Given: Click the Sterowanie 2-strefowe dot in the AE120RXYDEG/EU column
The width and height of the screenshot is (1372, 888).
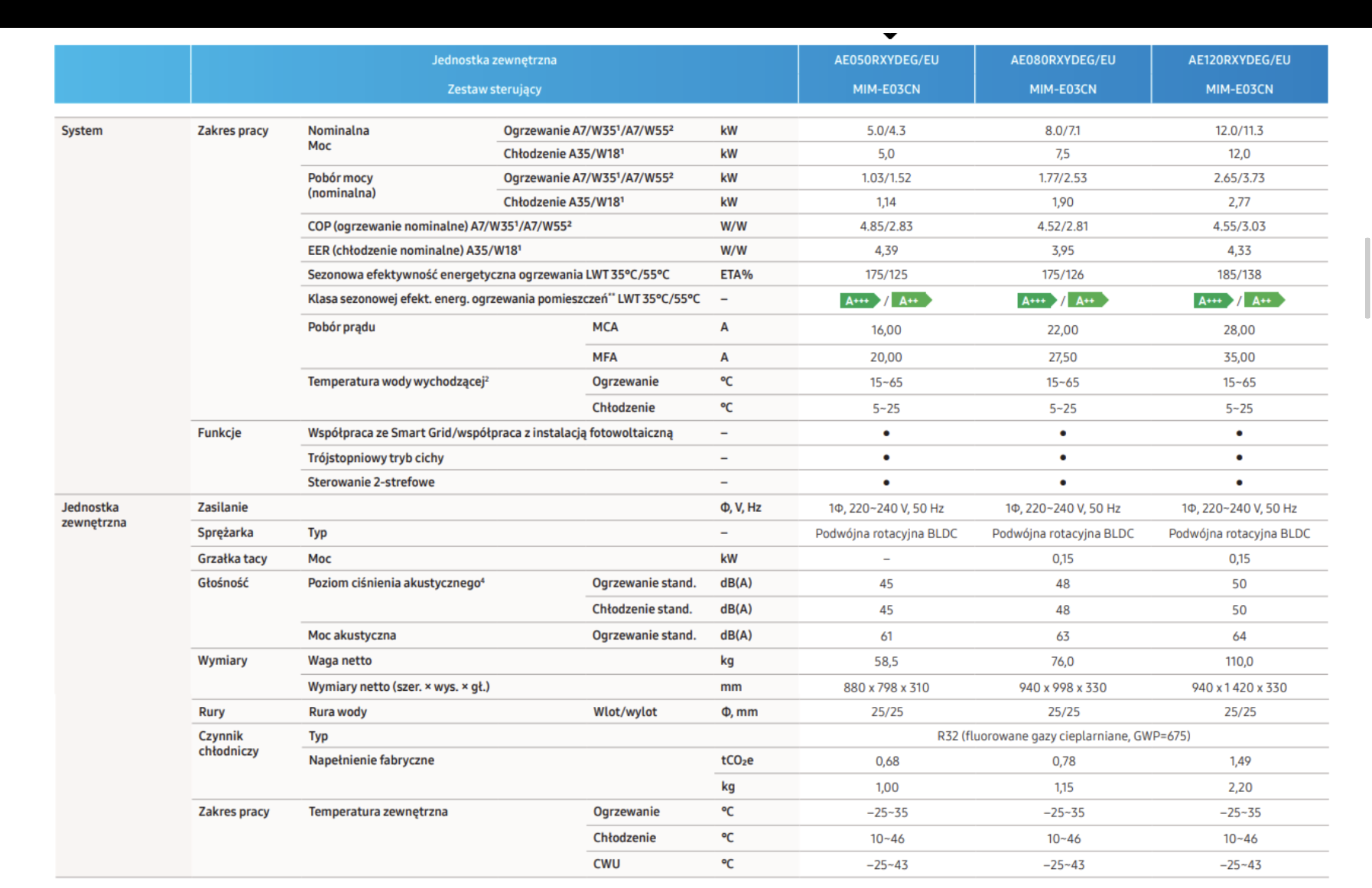Looking at the screenshot, I should click(x=1239, y=483).
